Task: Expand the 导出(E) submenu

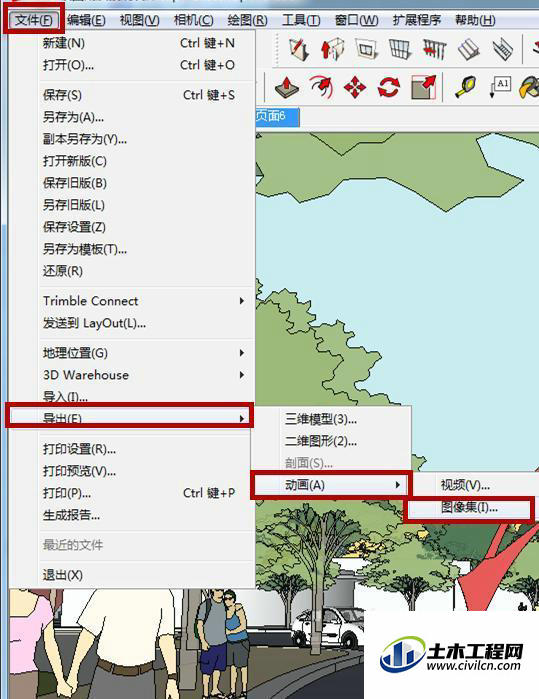Action: (x=130, y=418)
